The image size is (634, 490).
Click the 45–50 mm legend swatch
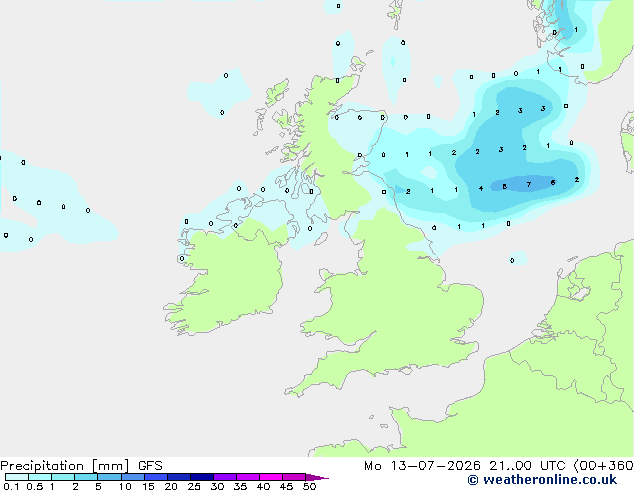pyautogui.click(x=294, y=477)
